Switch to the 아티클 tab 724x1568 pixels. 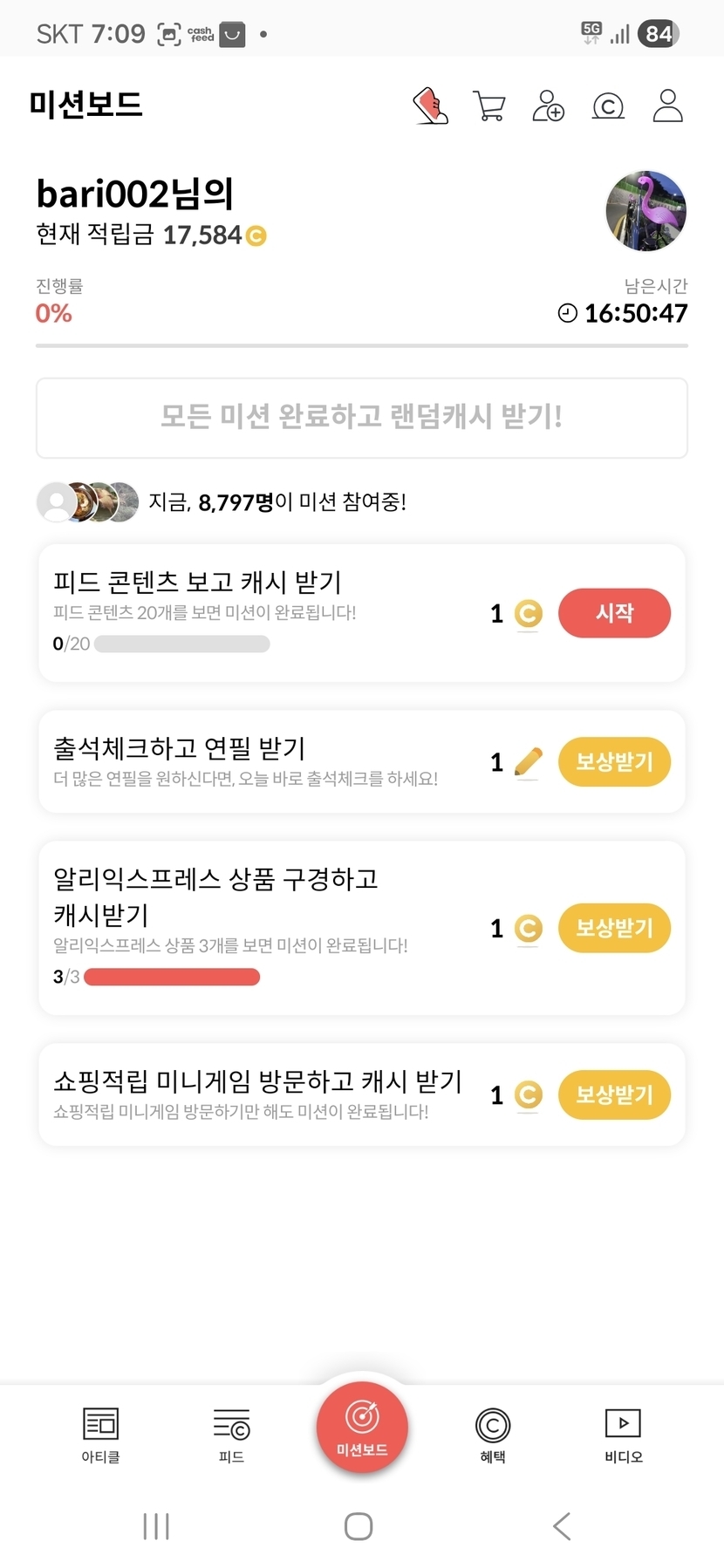coord(100,1435)
